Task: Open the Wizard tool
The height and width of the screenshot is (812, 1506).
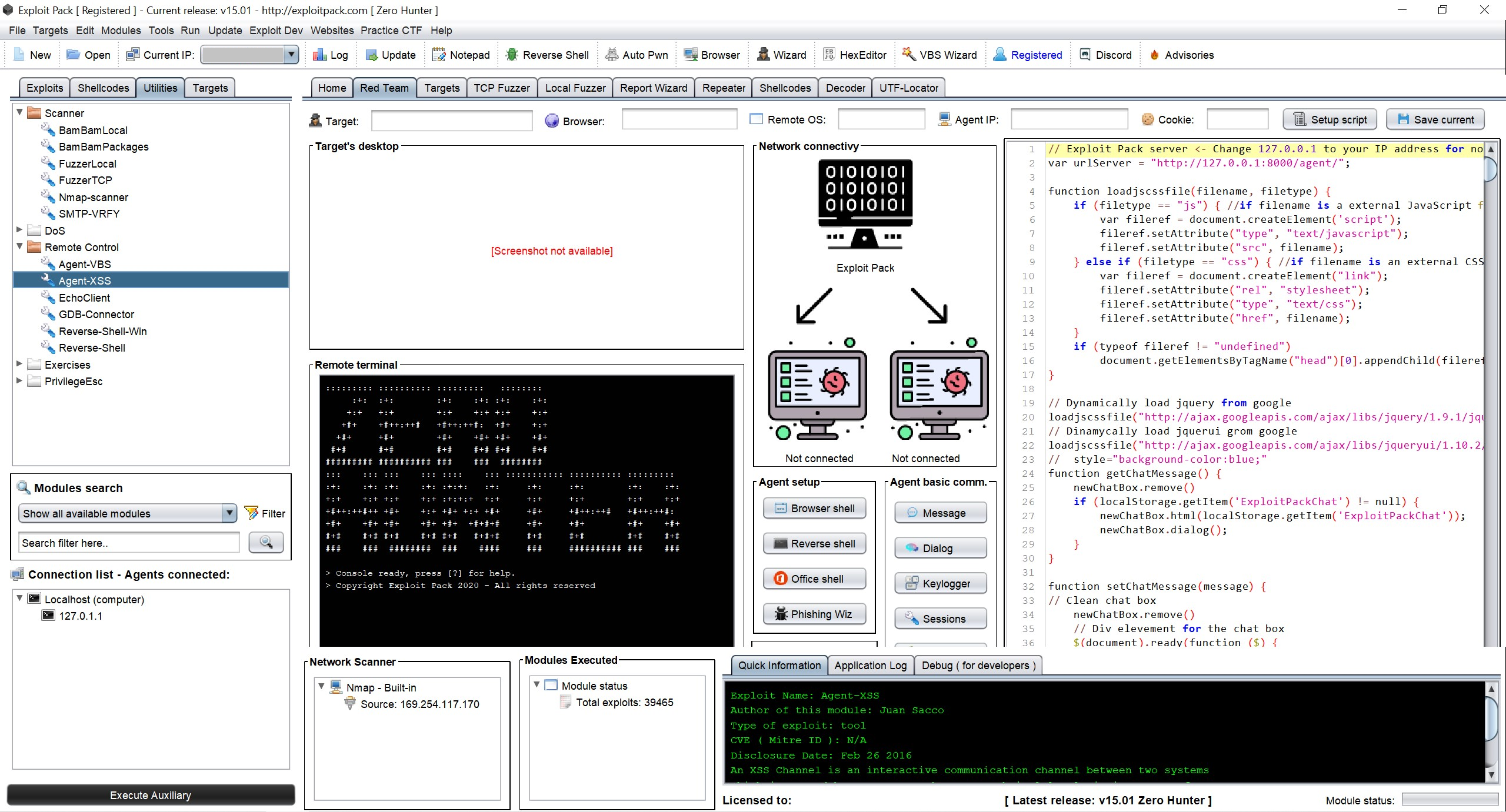Action: coord(782,55)
